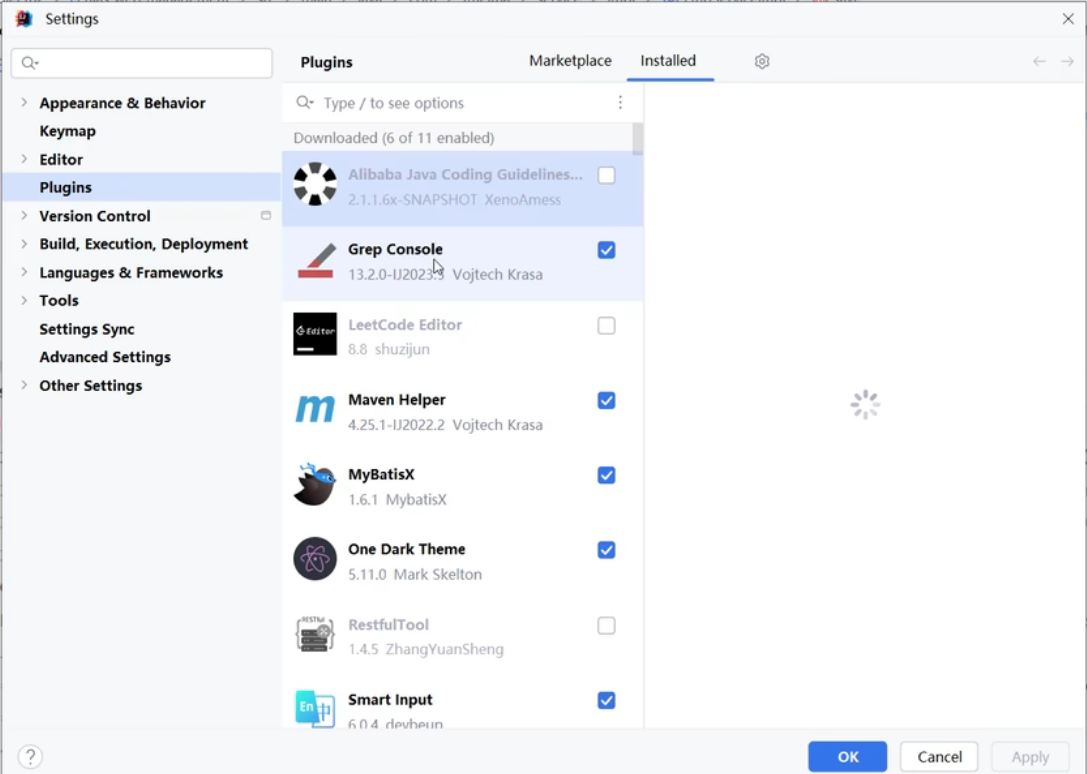
Task: Click the Alibaba Java Coding Guidelines plugin icon
Action: click(x=315, y=184)
